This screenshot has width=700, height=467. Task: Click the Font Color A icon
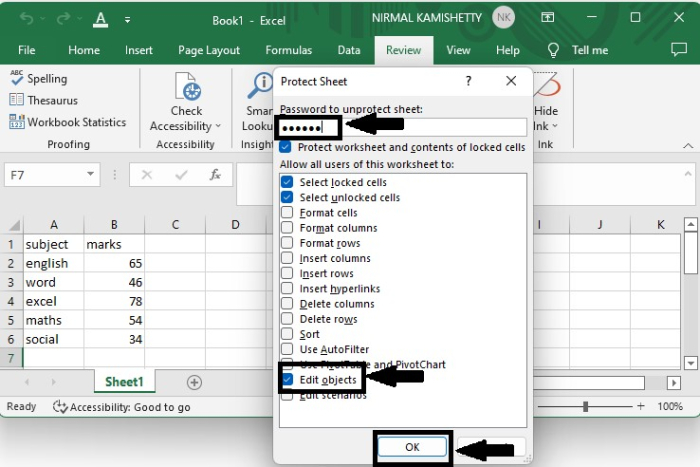tap(100, 20)
